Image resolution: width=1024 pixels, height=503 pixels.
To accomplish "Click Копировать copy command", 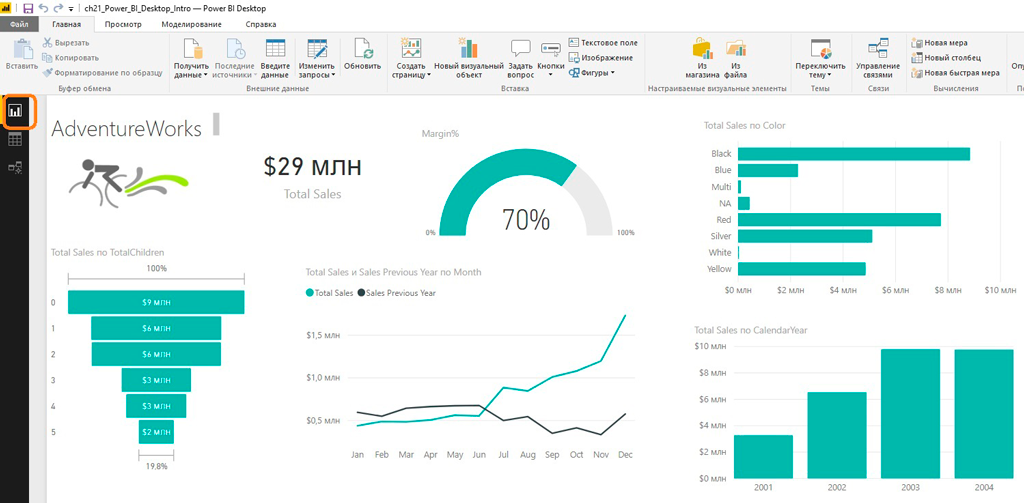I will click(71, 57).
